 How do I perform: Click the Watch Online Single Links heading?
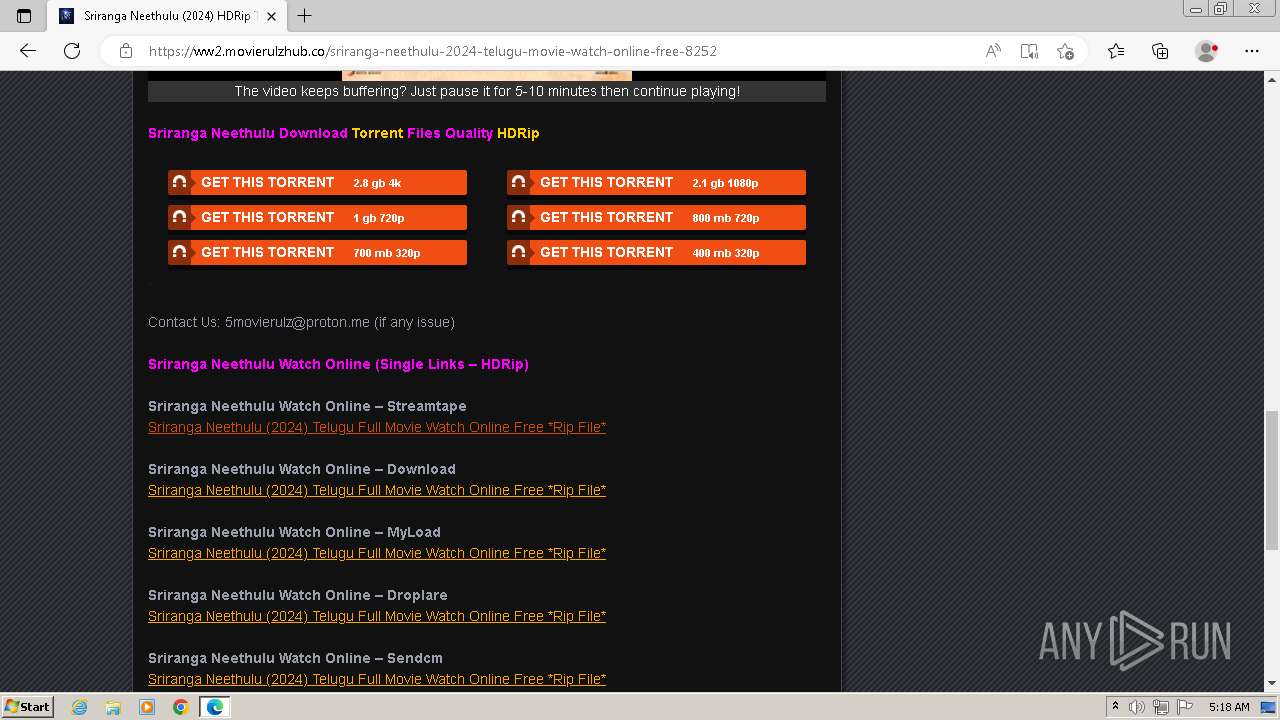pos(338,364)
